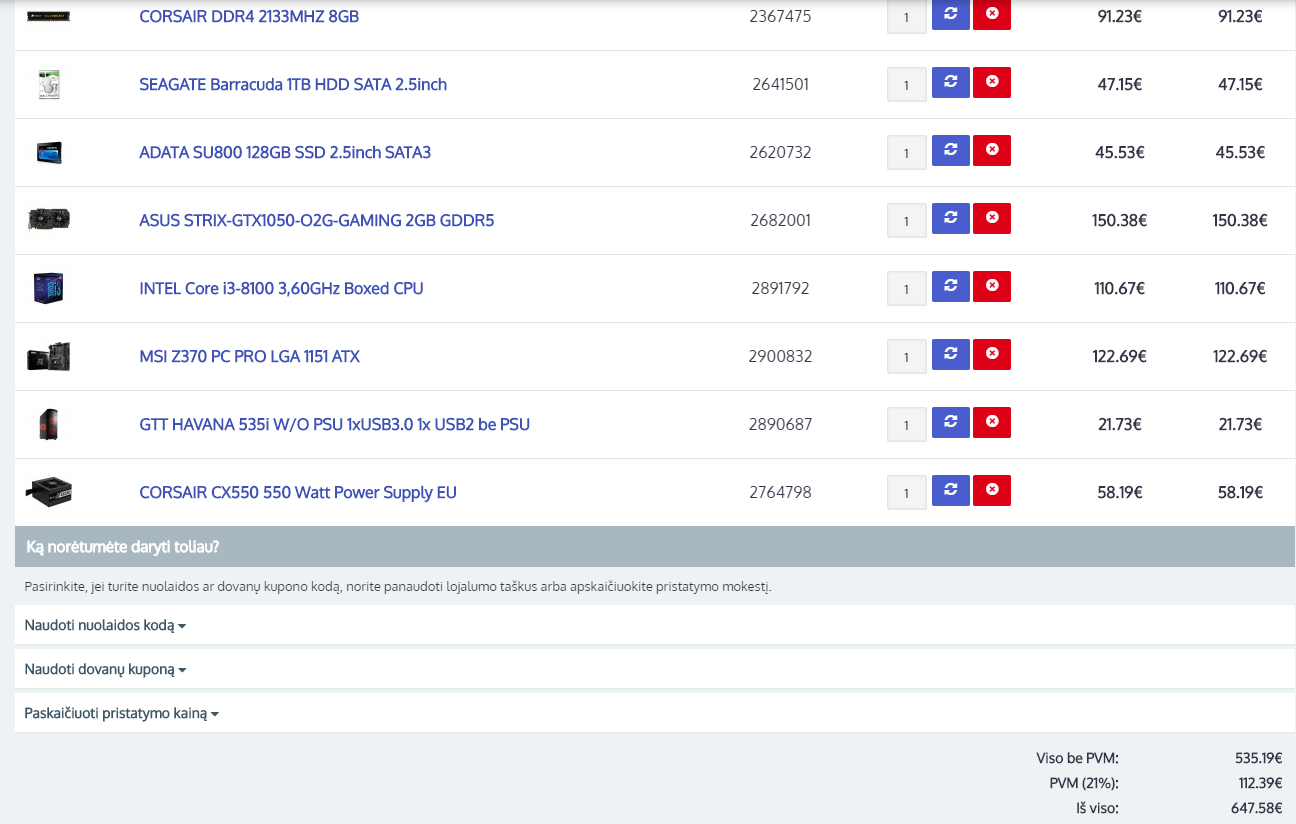Viewport: 1296px width, 824px height.
Task: Click quantity field for SEAGATE Barracuda
Action: coord(907,85)
